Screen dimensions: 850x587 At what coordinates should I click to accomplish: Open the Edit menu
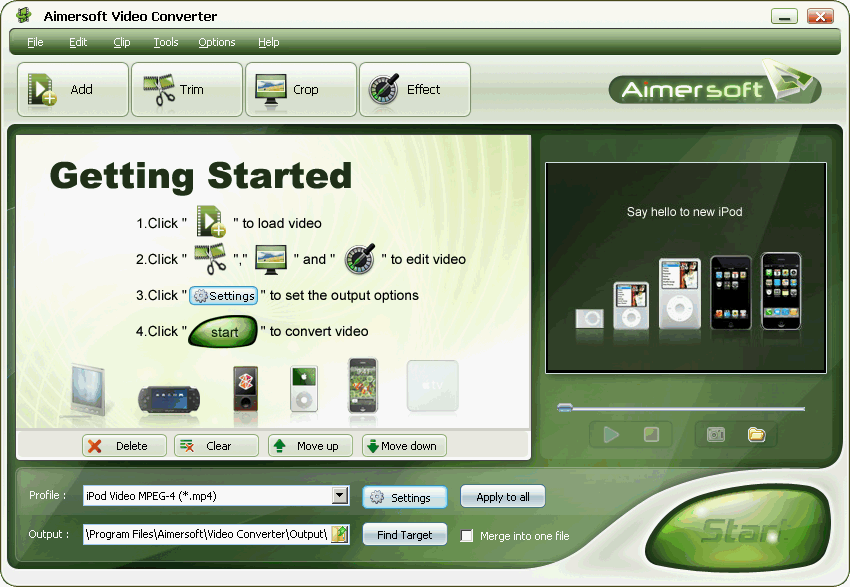(78, 42)
